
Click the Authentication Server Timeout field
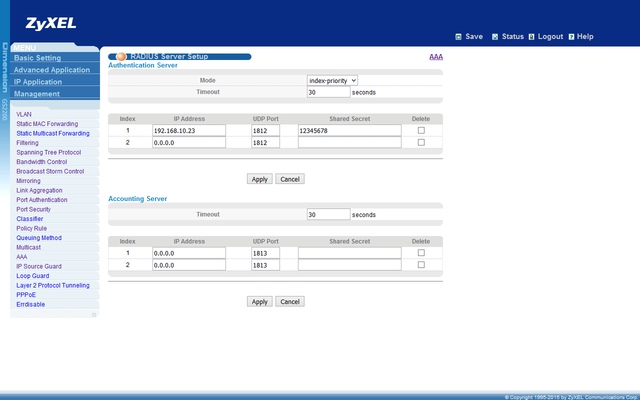(329, 92)
